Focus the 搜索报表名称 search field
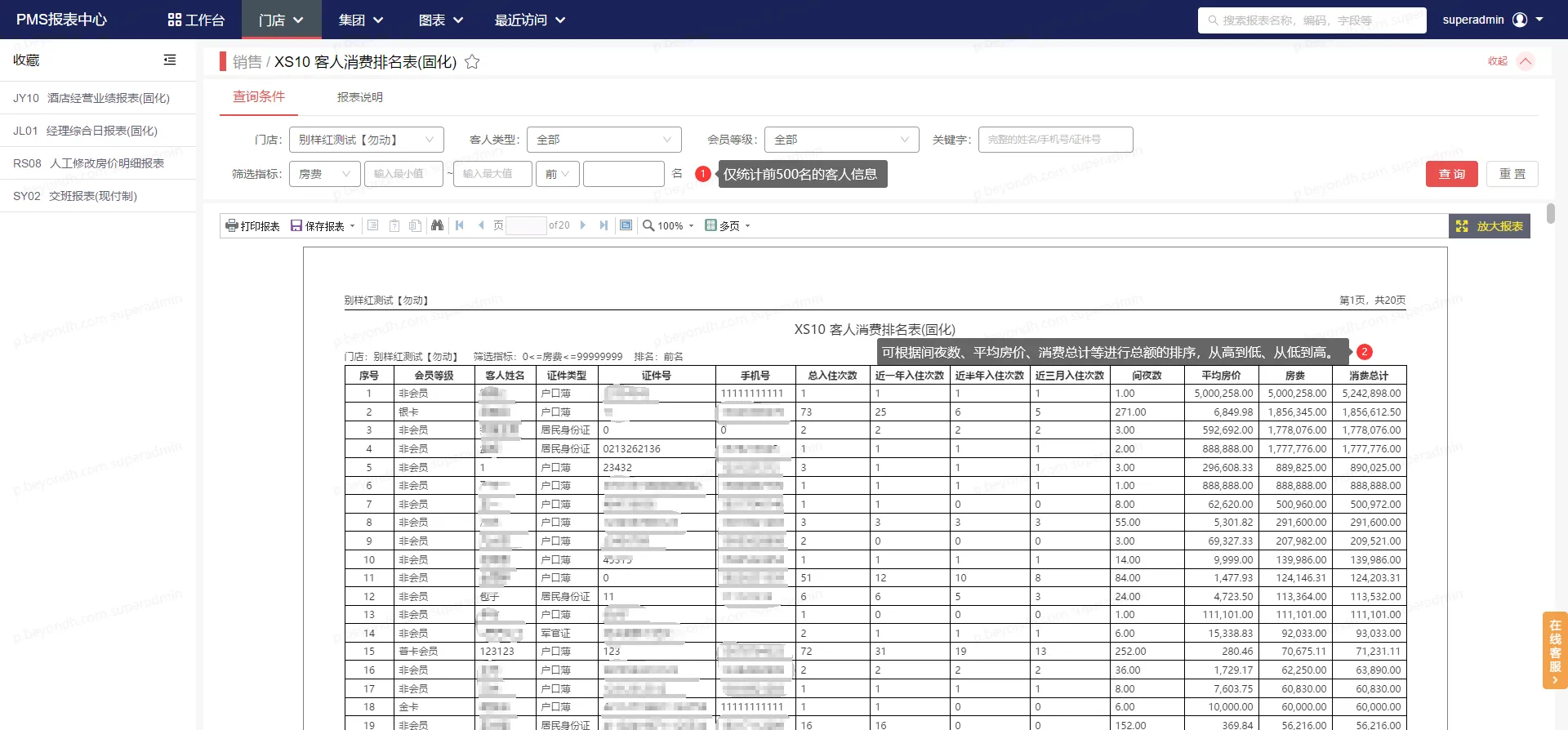This screenshot has width=1568, height=730. click(x=1312, y=20)
